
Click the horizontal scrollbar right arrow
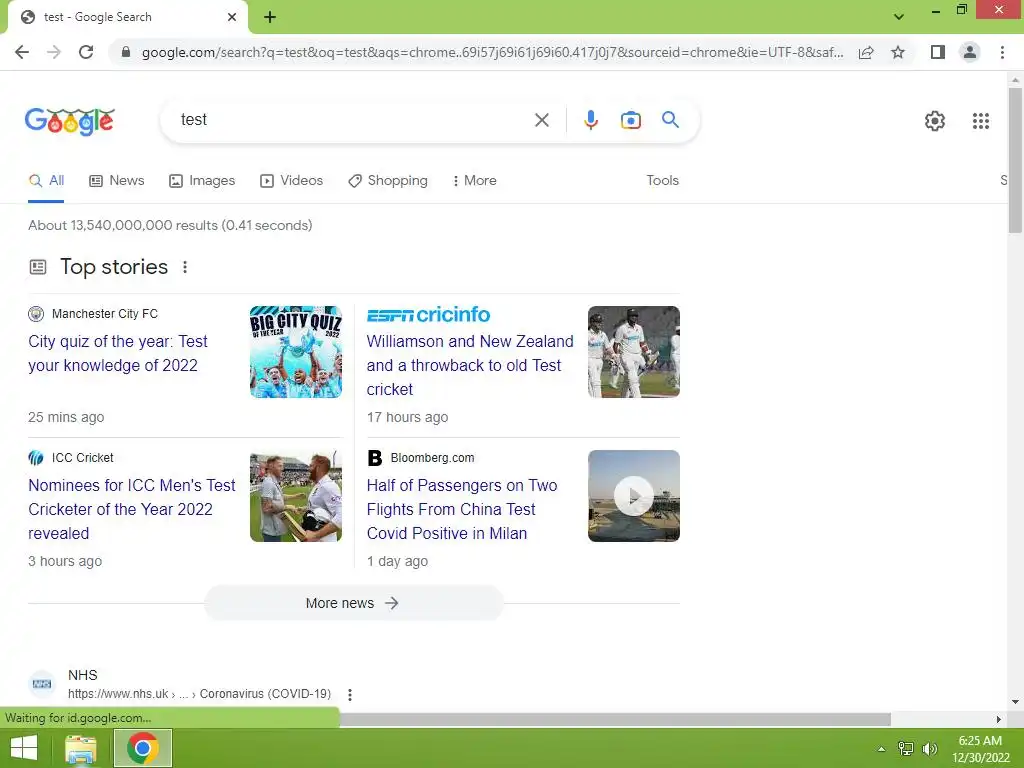999,719
